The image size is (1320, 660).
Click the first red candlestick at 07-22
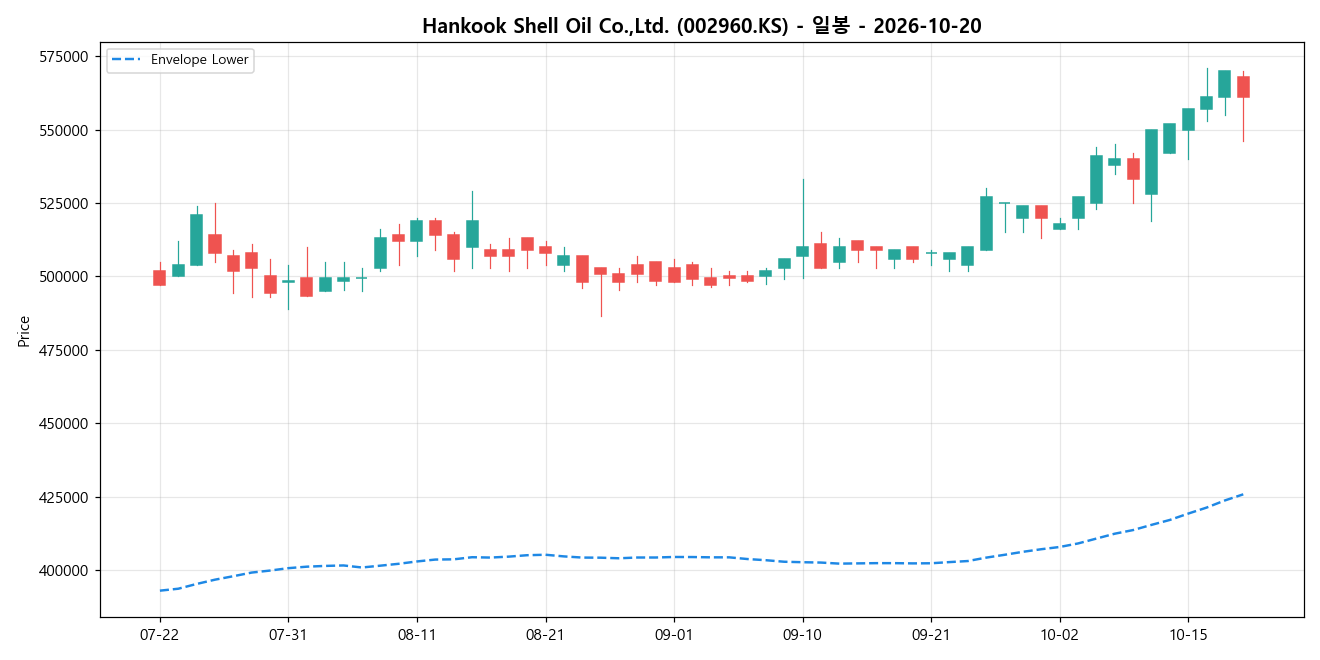(x=160, y=278)
